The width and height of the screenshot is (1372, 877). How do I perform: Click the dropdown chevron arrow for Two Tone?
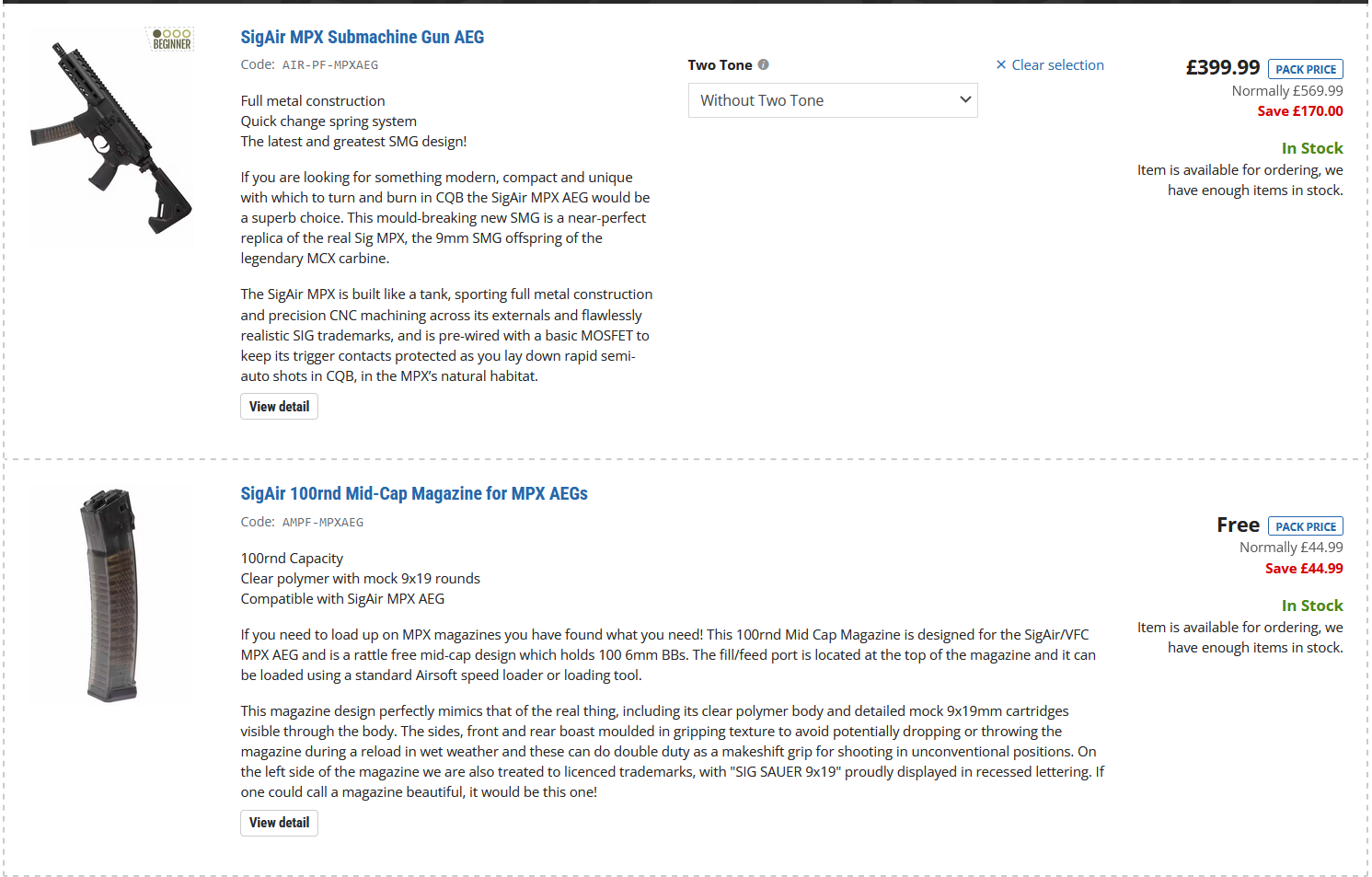pyautogui.click(x=965, y=99)
